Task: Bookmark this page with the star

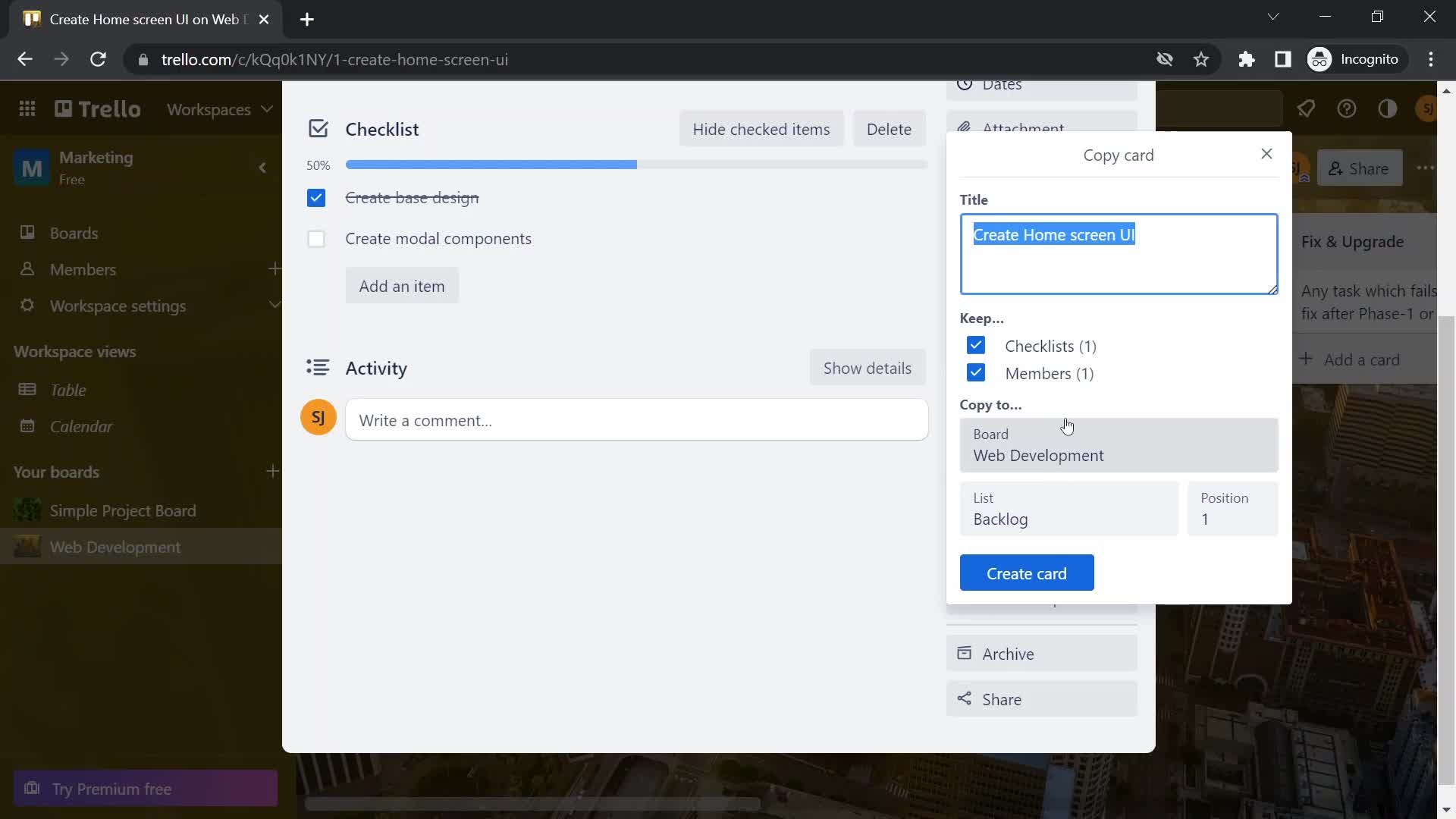Action: point(1201,59)
